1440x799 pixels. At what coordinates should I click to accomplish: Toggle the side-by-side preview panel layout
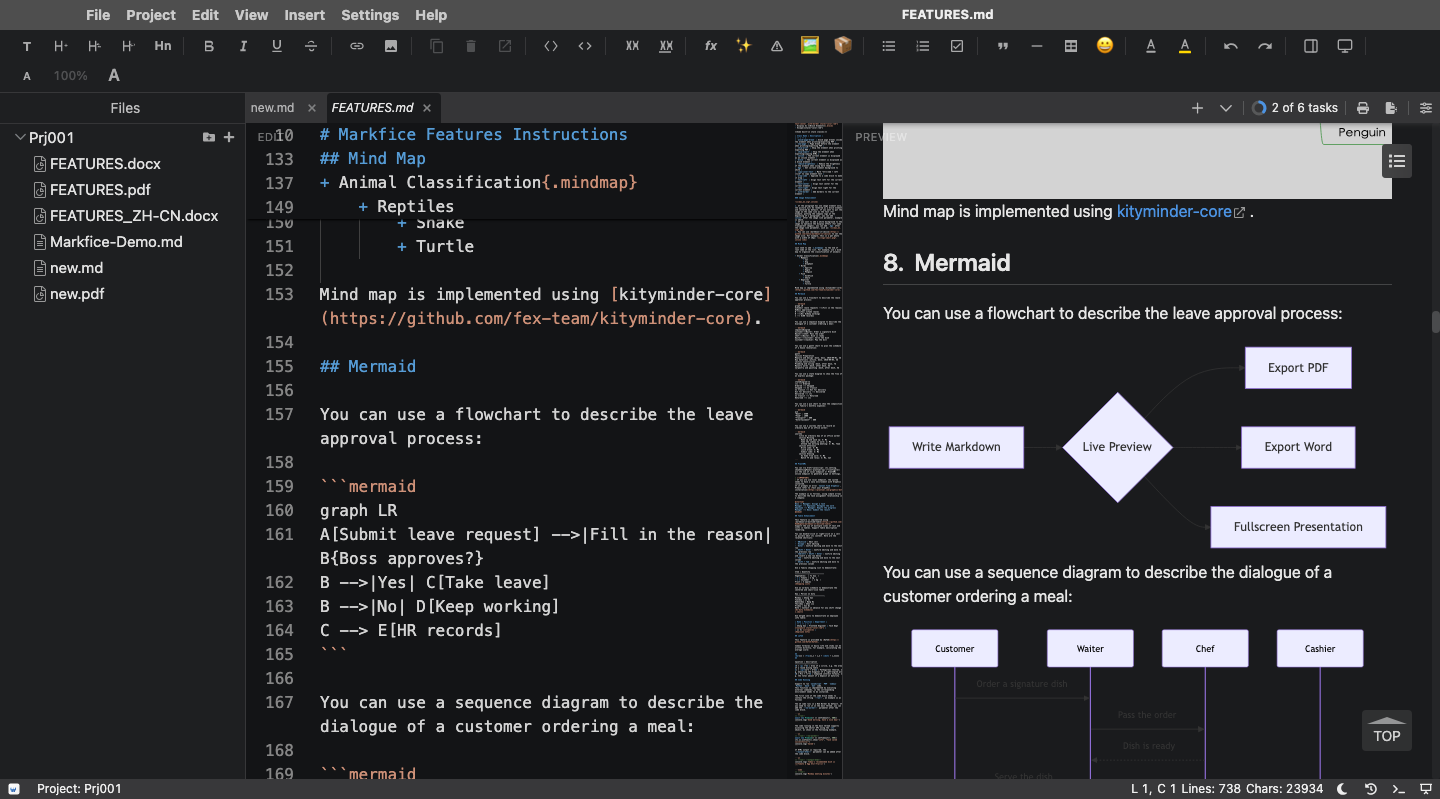[x=1311, y=46]
